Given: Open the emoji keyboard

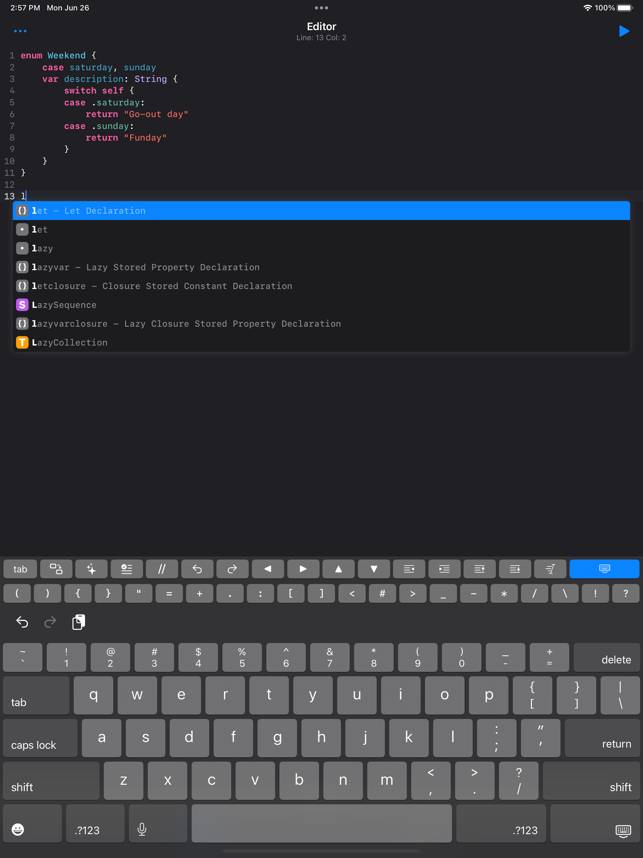Looking at the screenshot, I should [32, 823].
